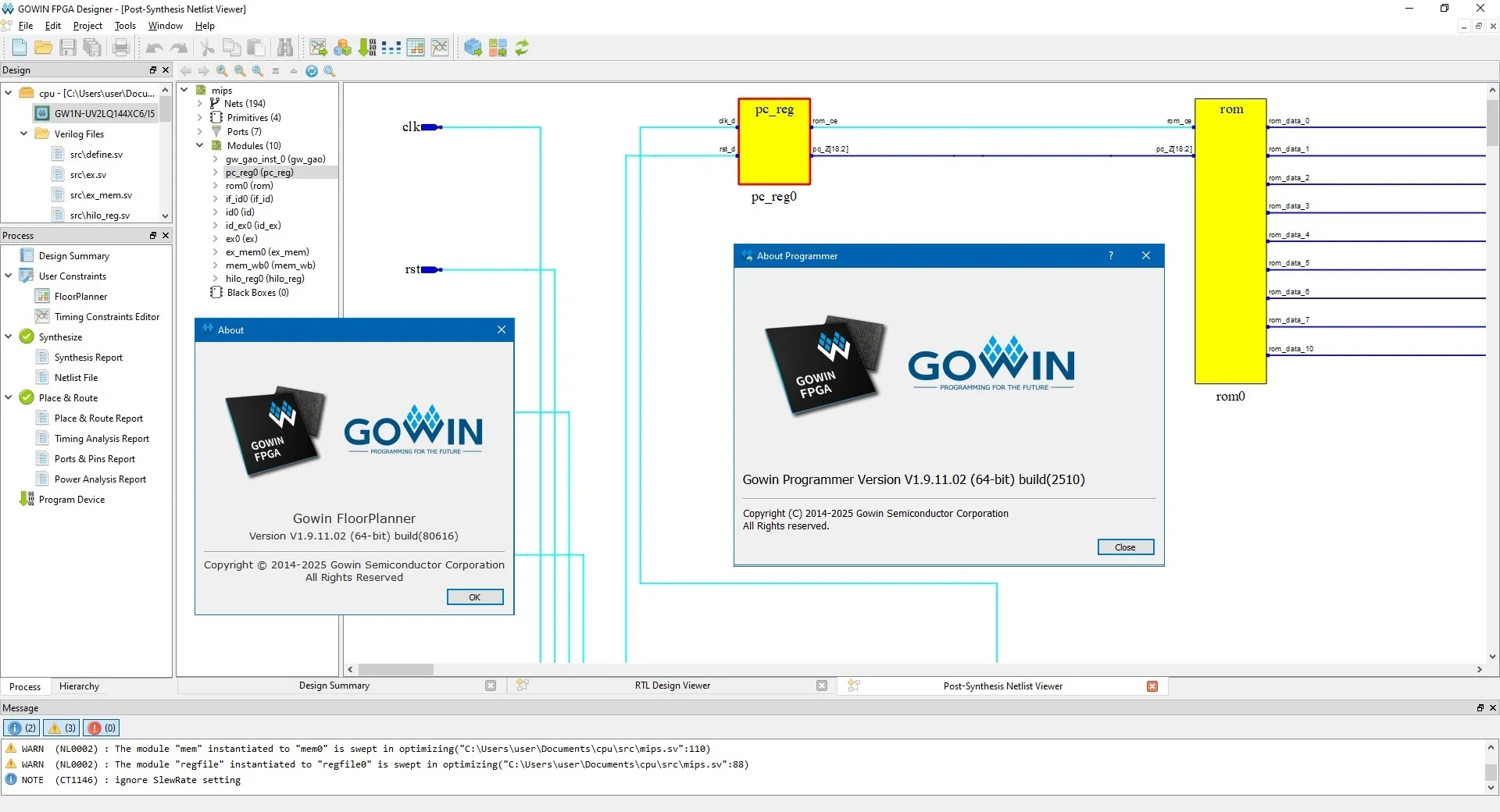Launch Programmer with binary download icon

[x=367, y=48]
